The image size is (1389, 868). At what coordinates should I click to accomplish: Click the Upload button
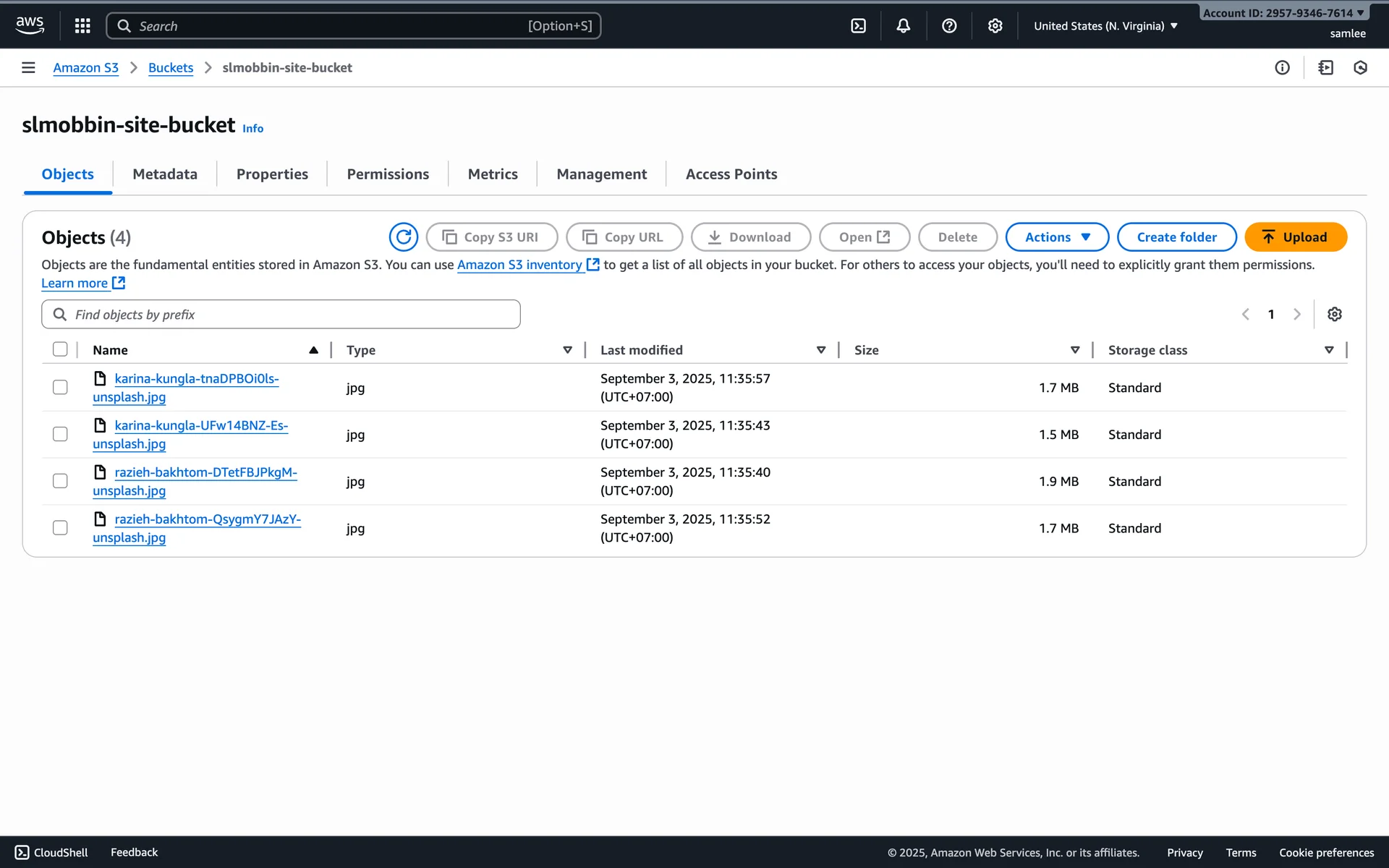[1295, 237]
